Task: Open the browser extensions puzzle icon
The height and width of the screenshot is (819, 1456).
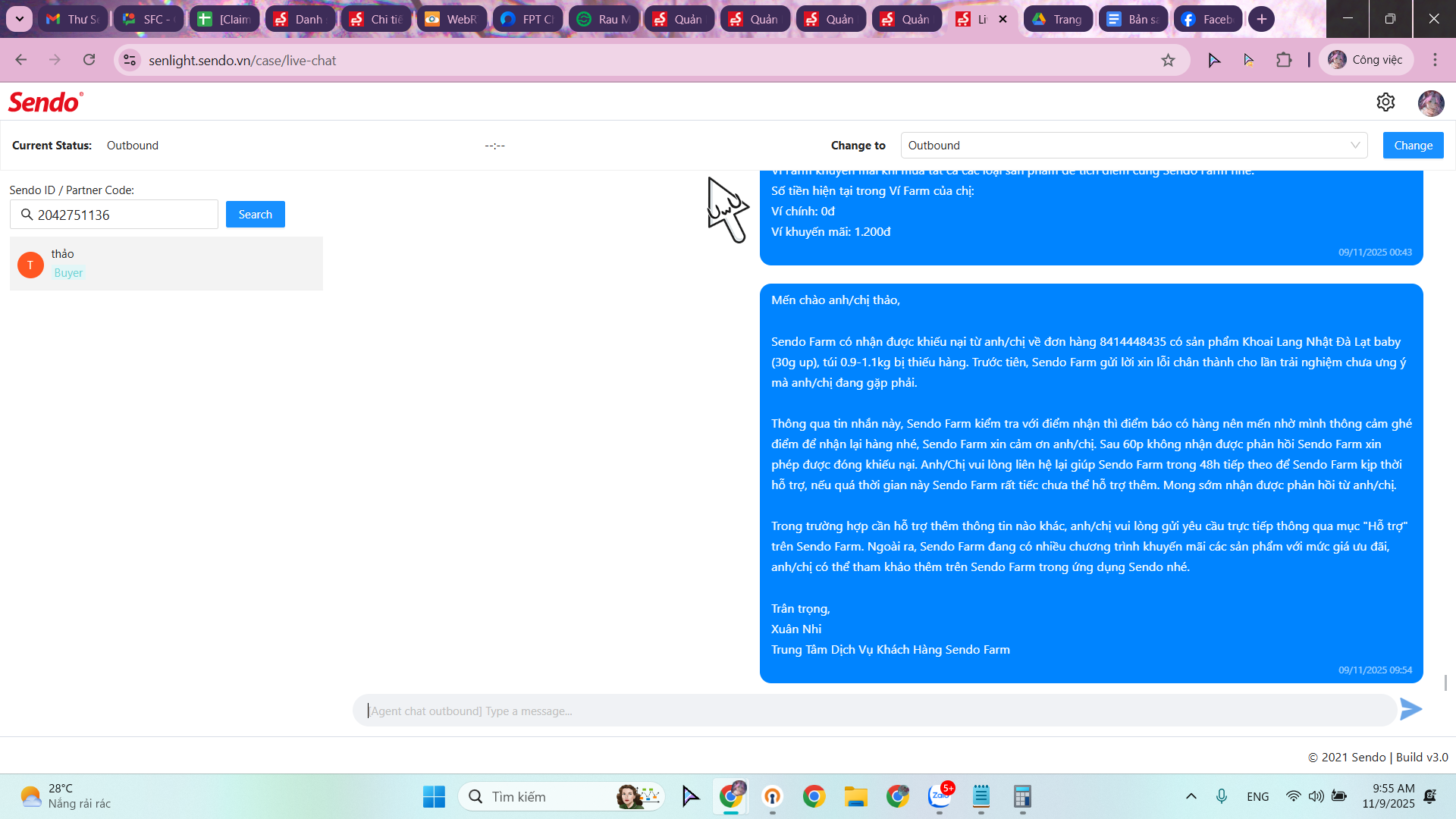Action: point(1284,60)
